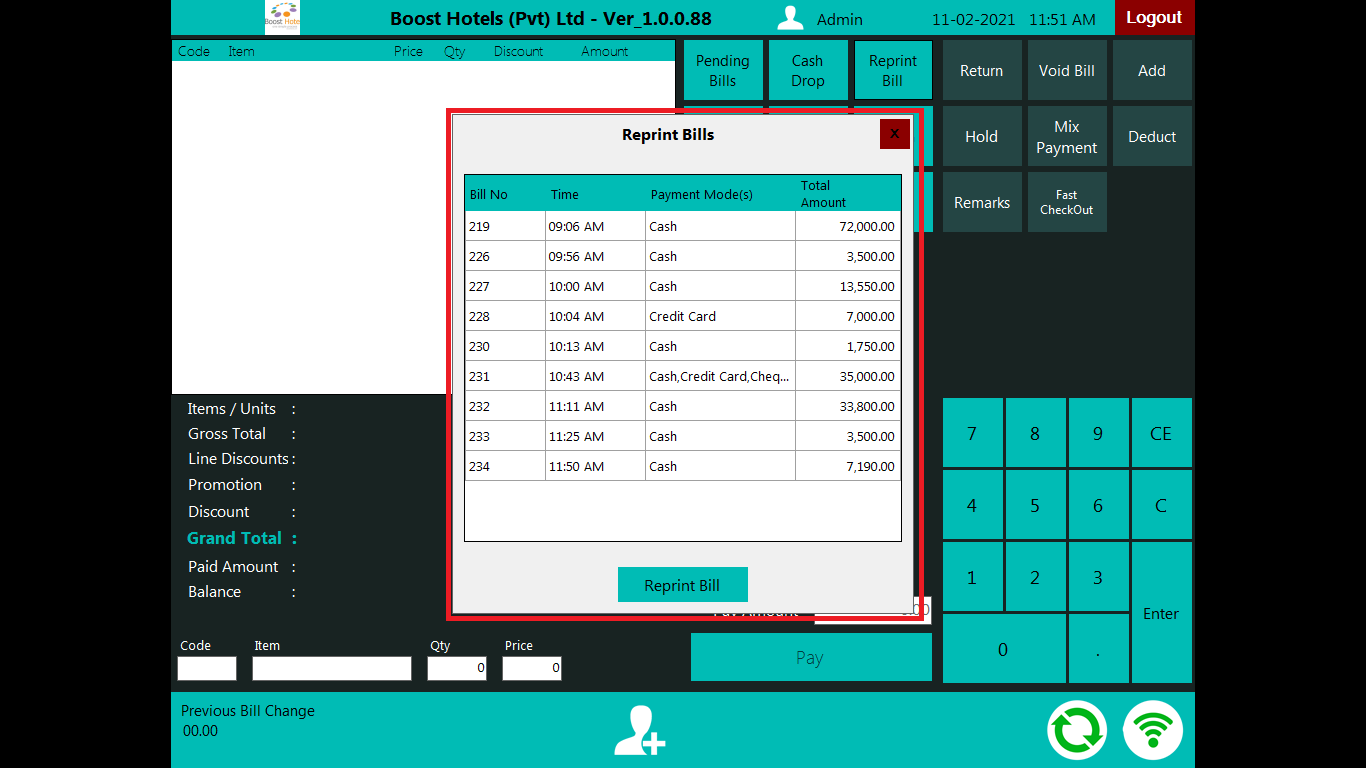Viewport: 1366px width, 768px height.
Task: Close the Reprint Bills dialog
Action: click(894, 134)
